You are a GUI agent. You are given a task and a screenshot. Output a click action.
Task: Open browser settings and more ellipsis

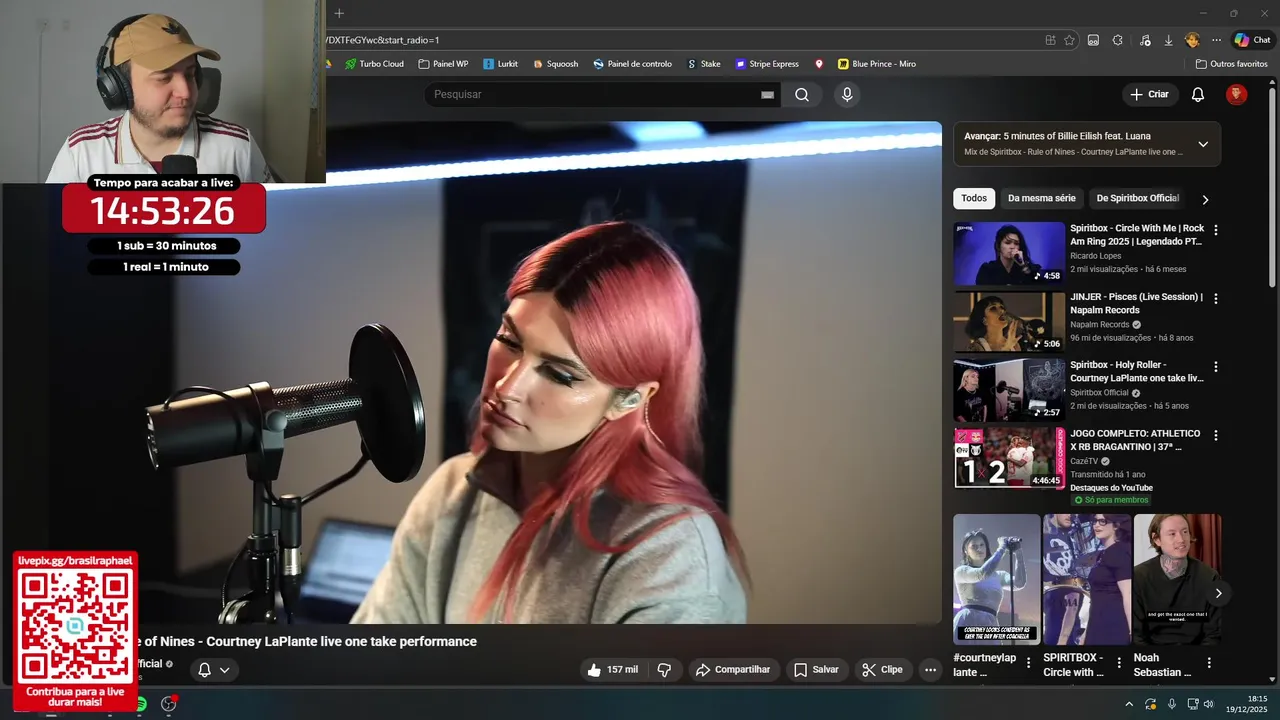(x=1216, y=40)
